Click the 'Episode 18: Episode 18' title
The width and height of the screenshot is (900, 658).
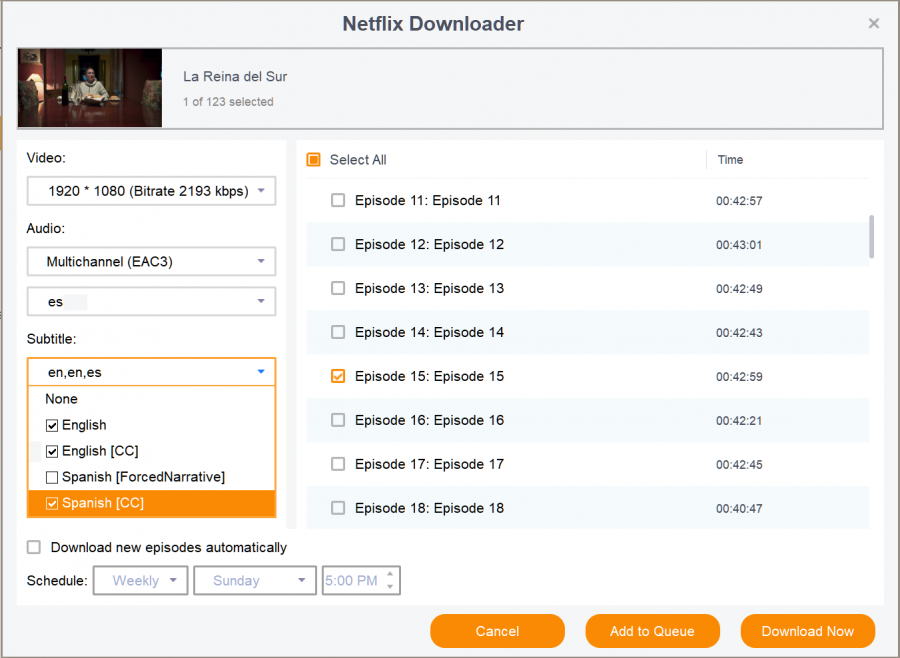(429, 508)
